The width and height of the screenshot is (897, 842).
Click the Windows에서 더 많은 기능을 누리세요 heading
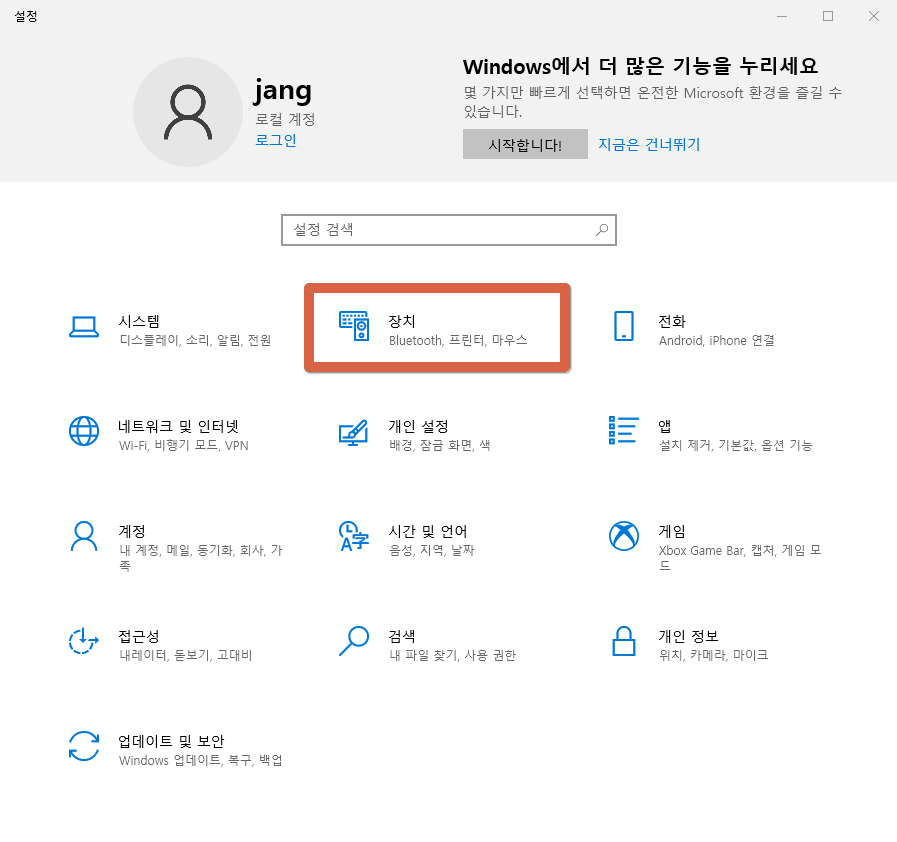[641, 66]
